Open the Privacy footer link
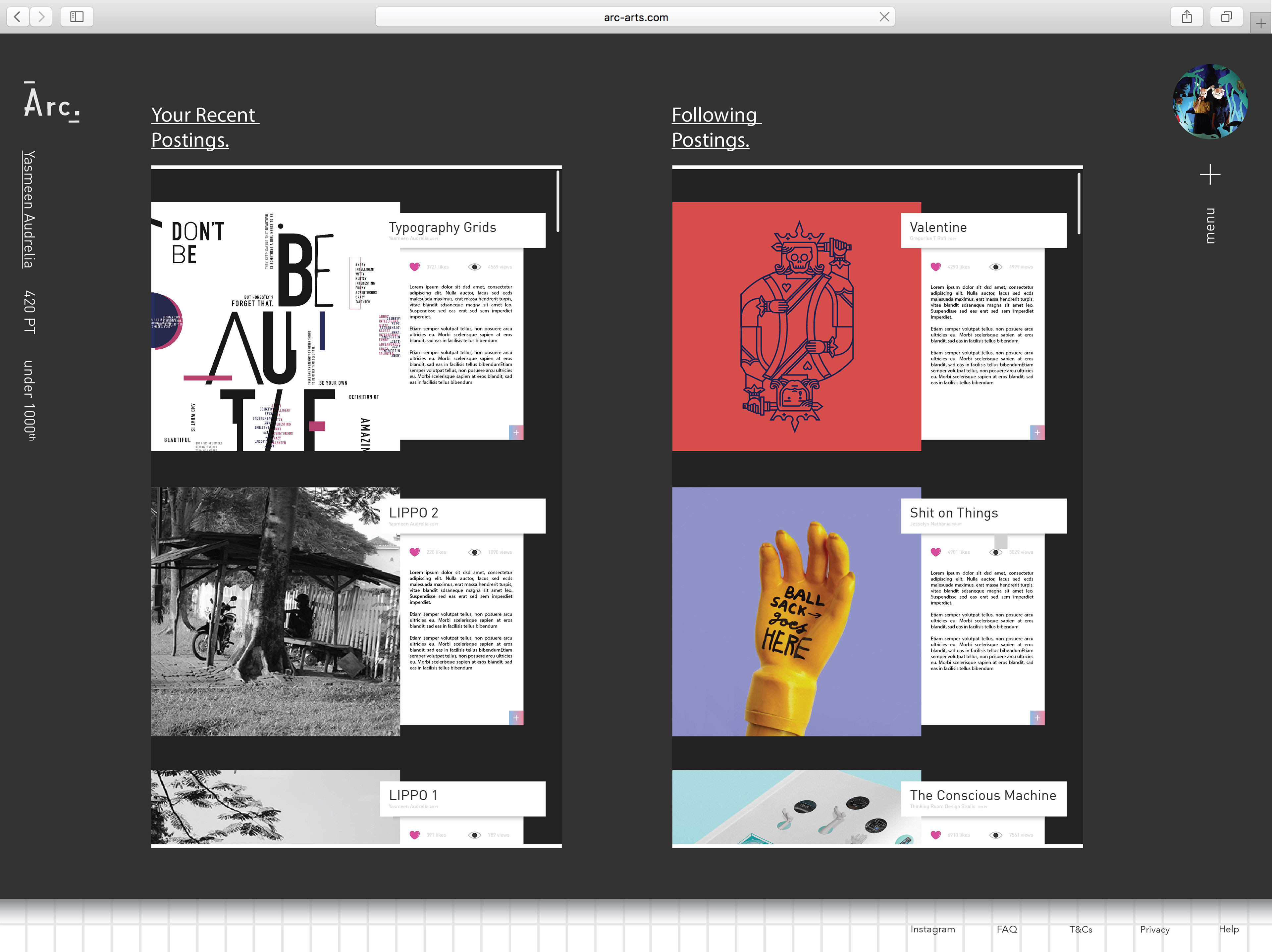The height and width of the screenshot is (952, 1272). 1155,929
